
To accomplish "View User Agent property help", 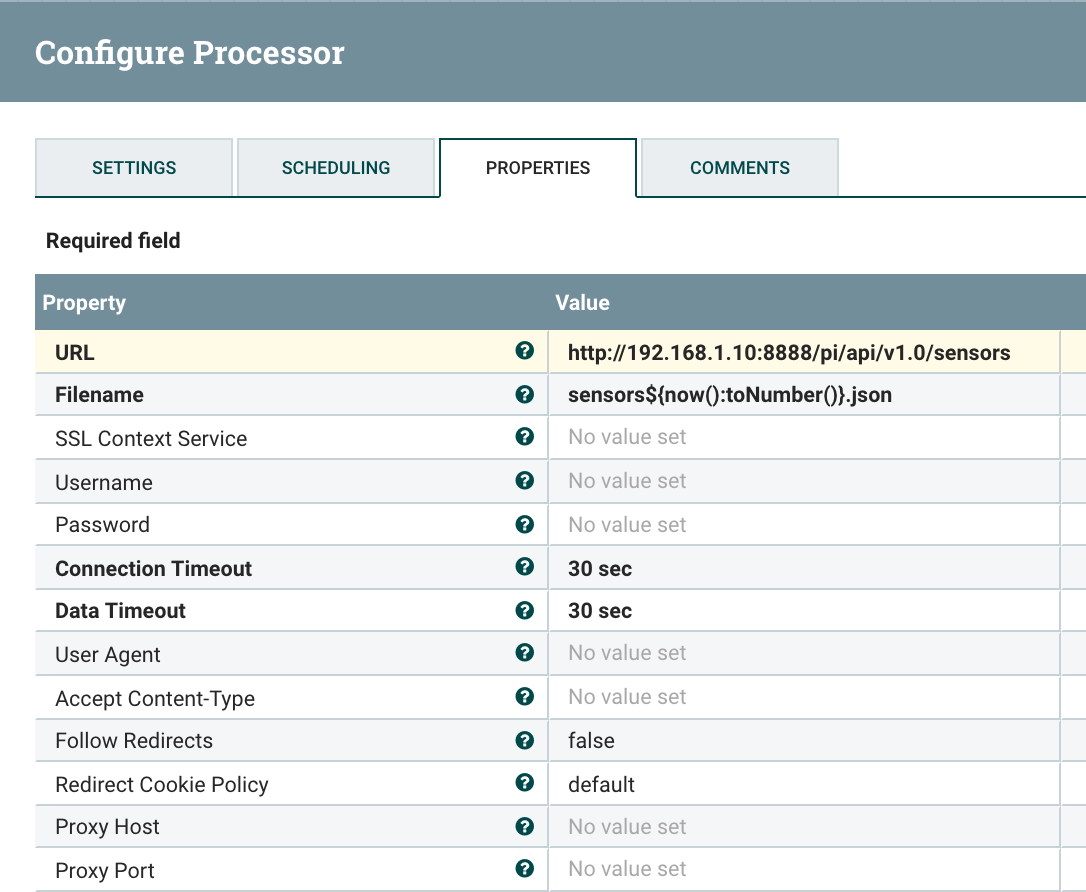I will click(x=524, y=653).
